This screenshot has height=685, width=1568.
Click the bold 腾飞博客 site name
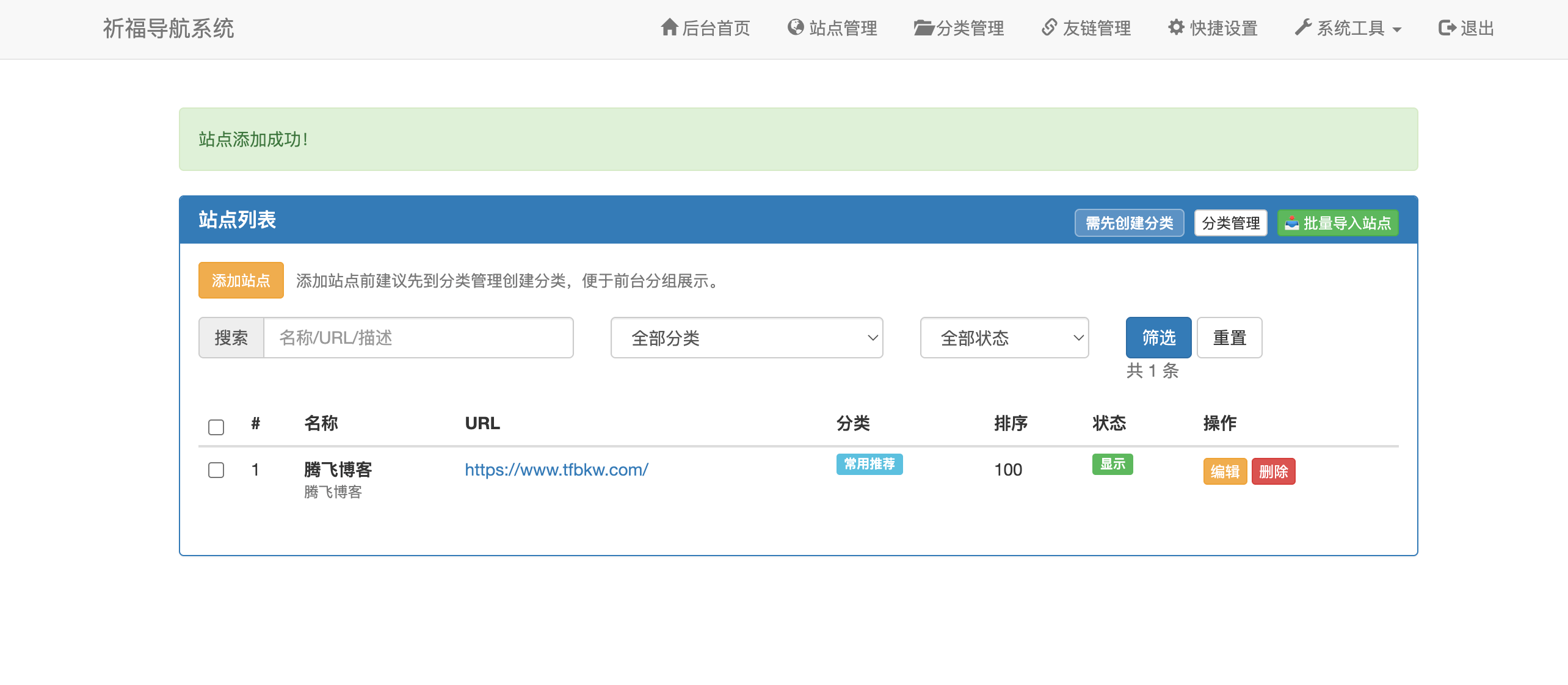pos(338,469)
